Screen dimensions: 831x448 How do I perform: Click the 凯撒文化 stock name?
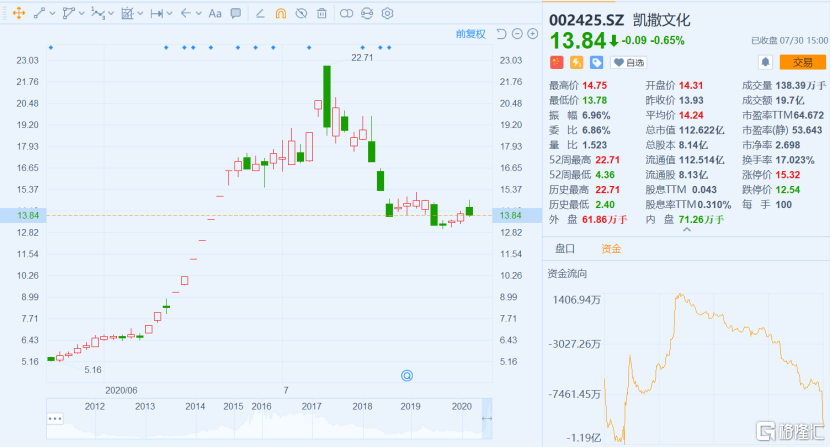[x=661, y=21]
